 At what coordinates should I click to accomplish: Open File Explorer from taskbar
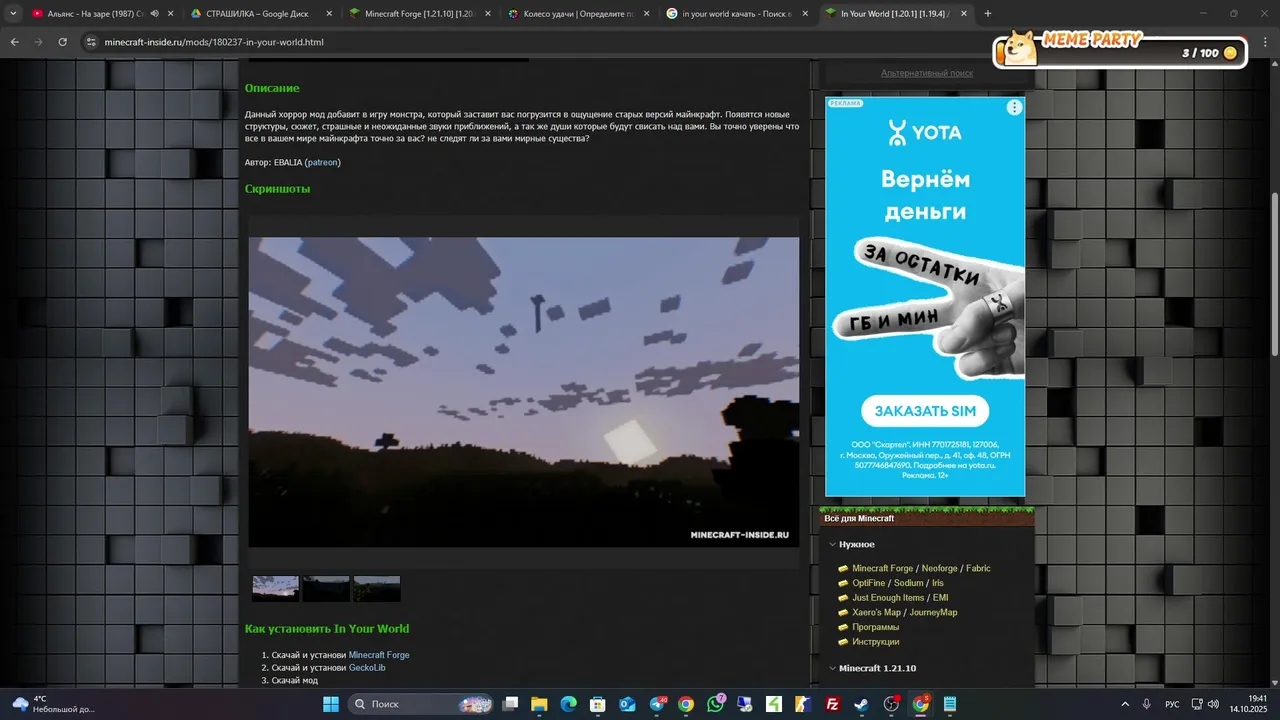(539, 704)
